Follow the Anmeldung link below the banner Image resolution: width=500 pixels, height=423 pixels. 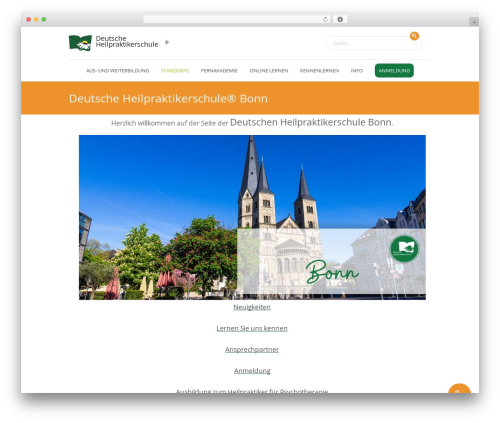point(252,371)
